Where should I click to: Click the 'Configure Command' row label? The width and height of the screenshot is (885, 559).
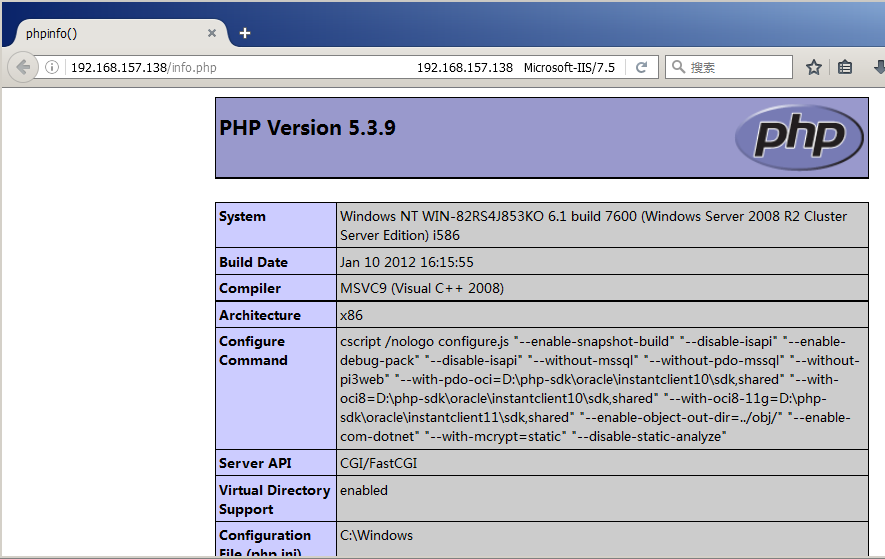point(253,351)
